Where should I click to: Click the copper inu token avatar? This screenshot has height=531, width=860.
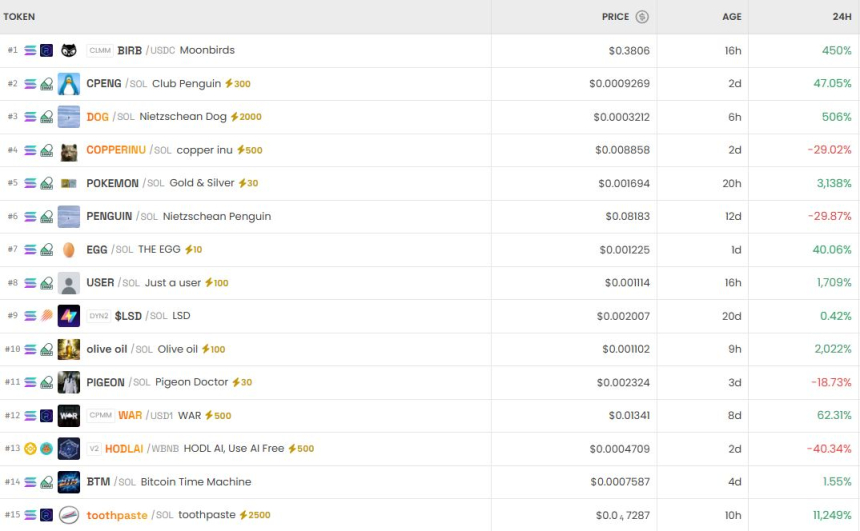click(69, 150)
